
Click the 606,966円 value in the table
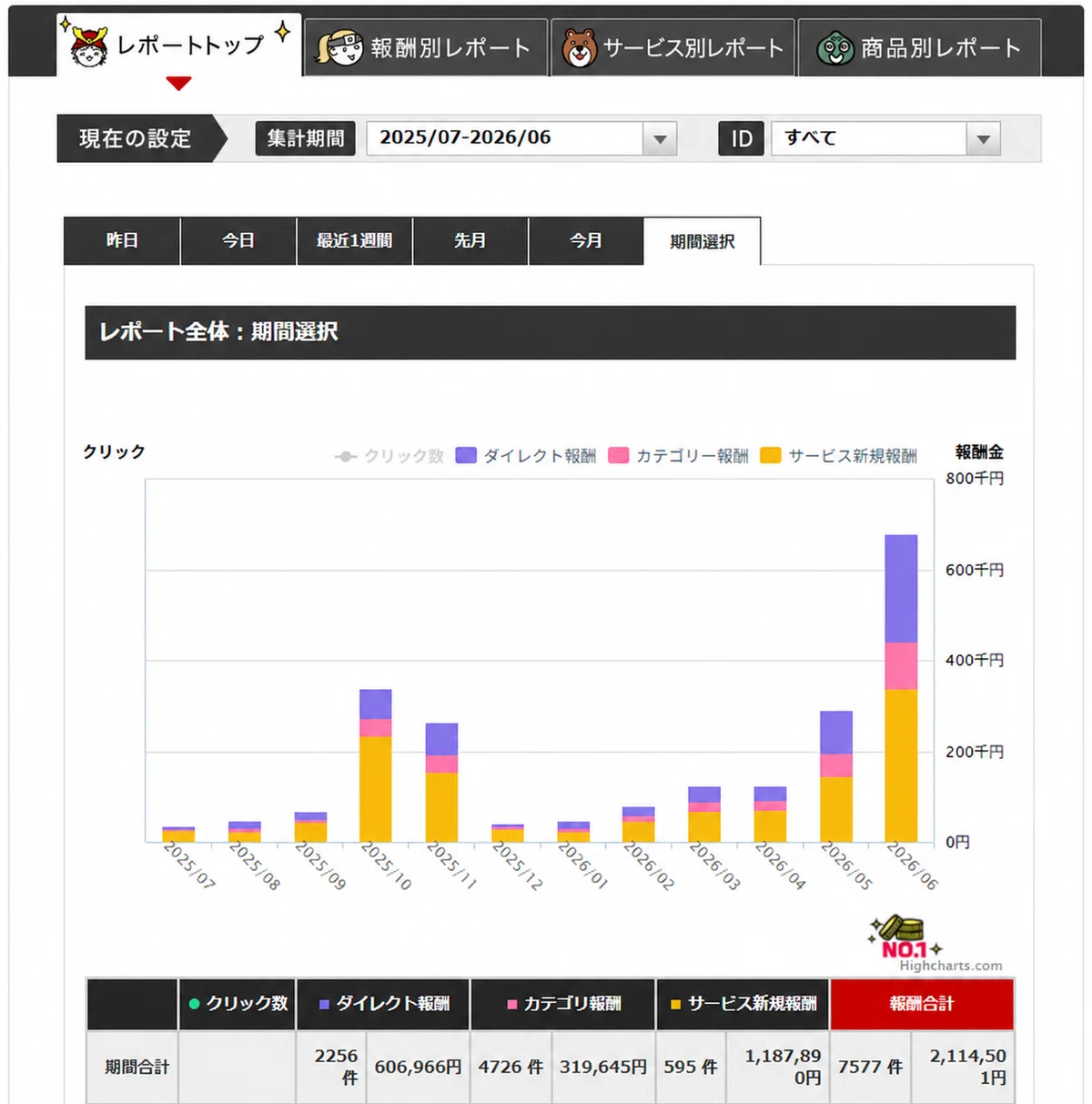pyautogui.click(x=418, y=1067)
